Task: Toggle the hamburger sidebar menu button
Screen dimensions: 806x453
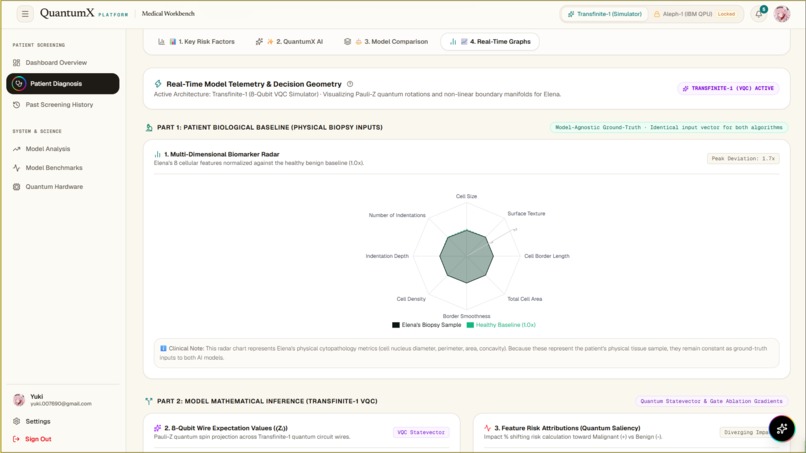Action: 25,14
